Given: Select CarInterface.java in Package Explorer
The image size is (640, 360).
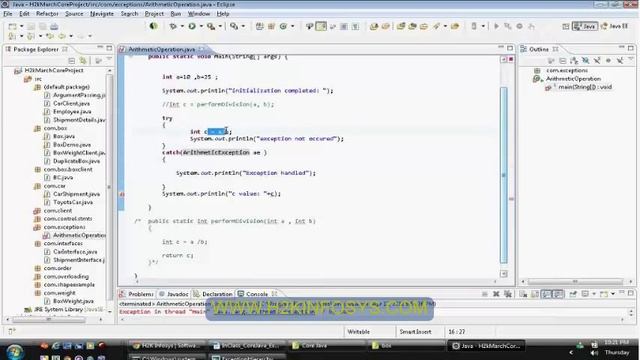Looking at the screenshot, I should tap(75, 252).
